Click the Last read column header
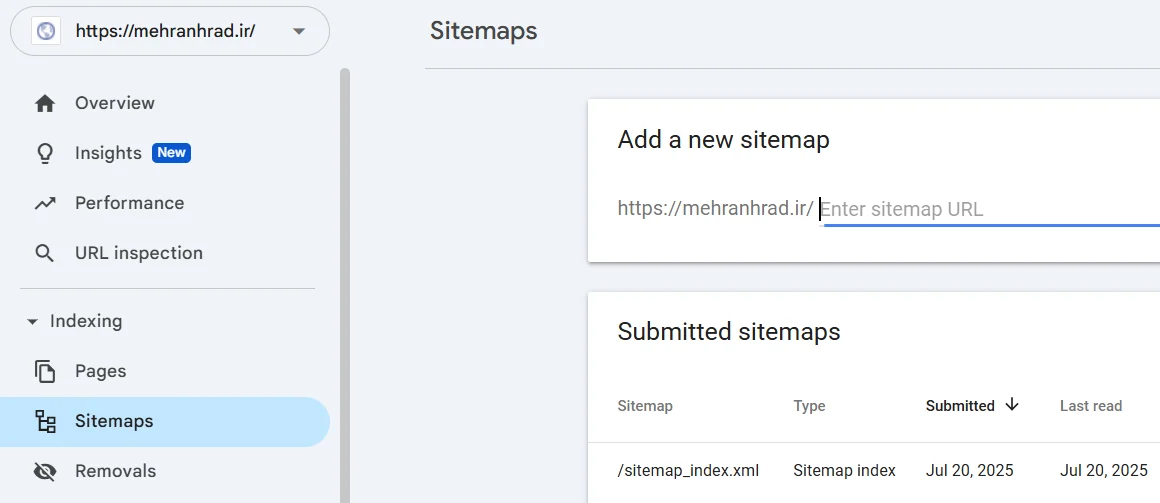The width and height of the screenshot is (1160, 503). [x=1090, y=406]
